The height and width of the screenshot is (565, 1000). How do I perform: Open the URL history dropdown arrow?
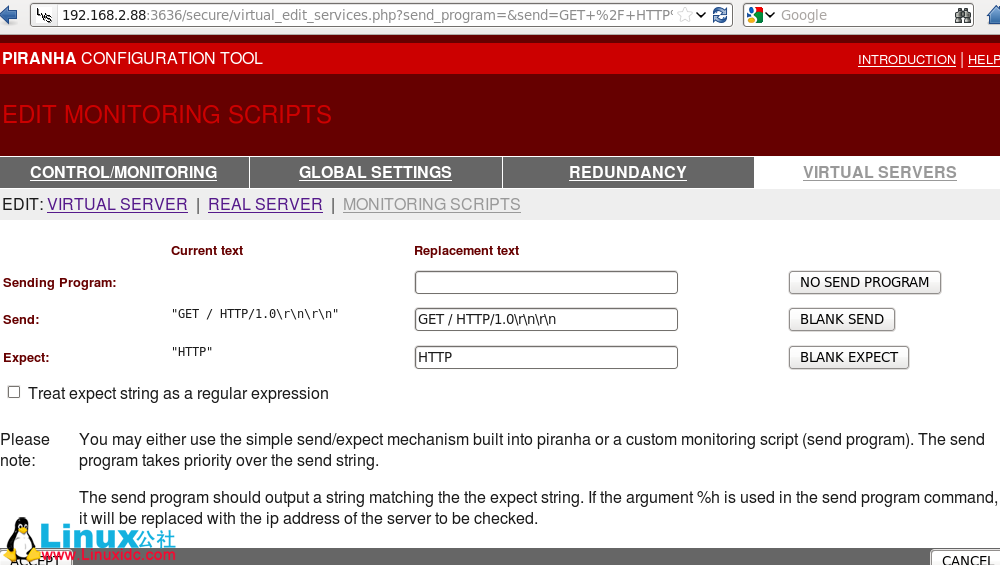click(x=702, y=15)
